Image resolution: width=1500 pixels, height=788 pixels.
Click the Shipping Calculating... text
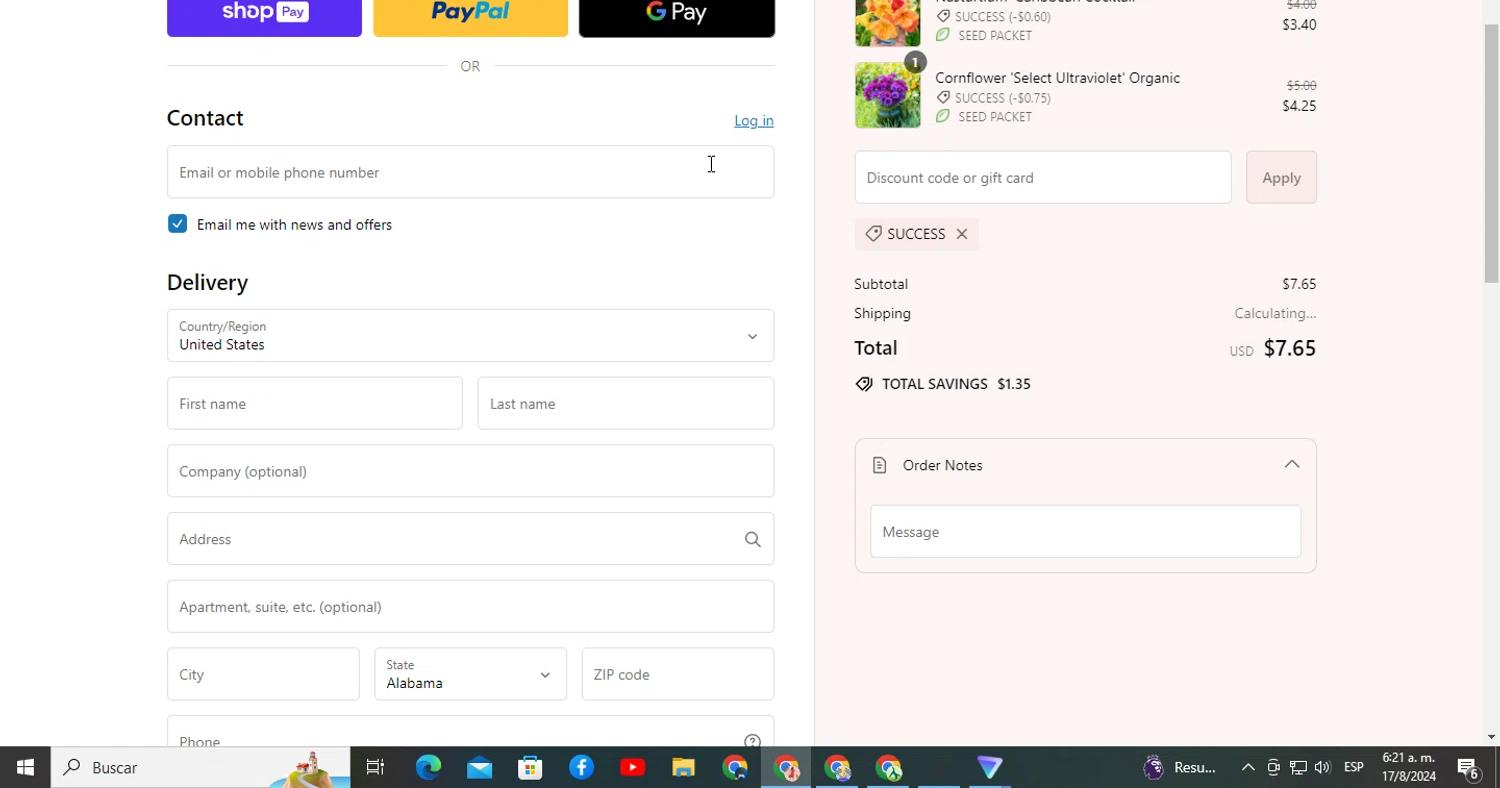(1275, 313)
